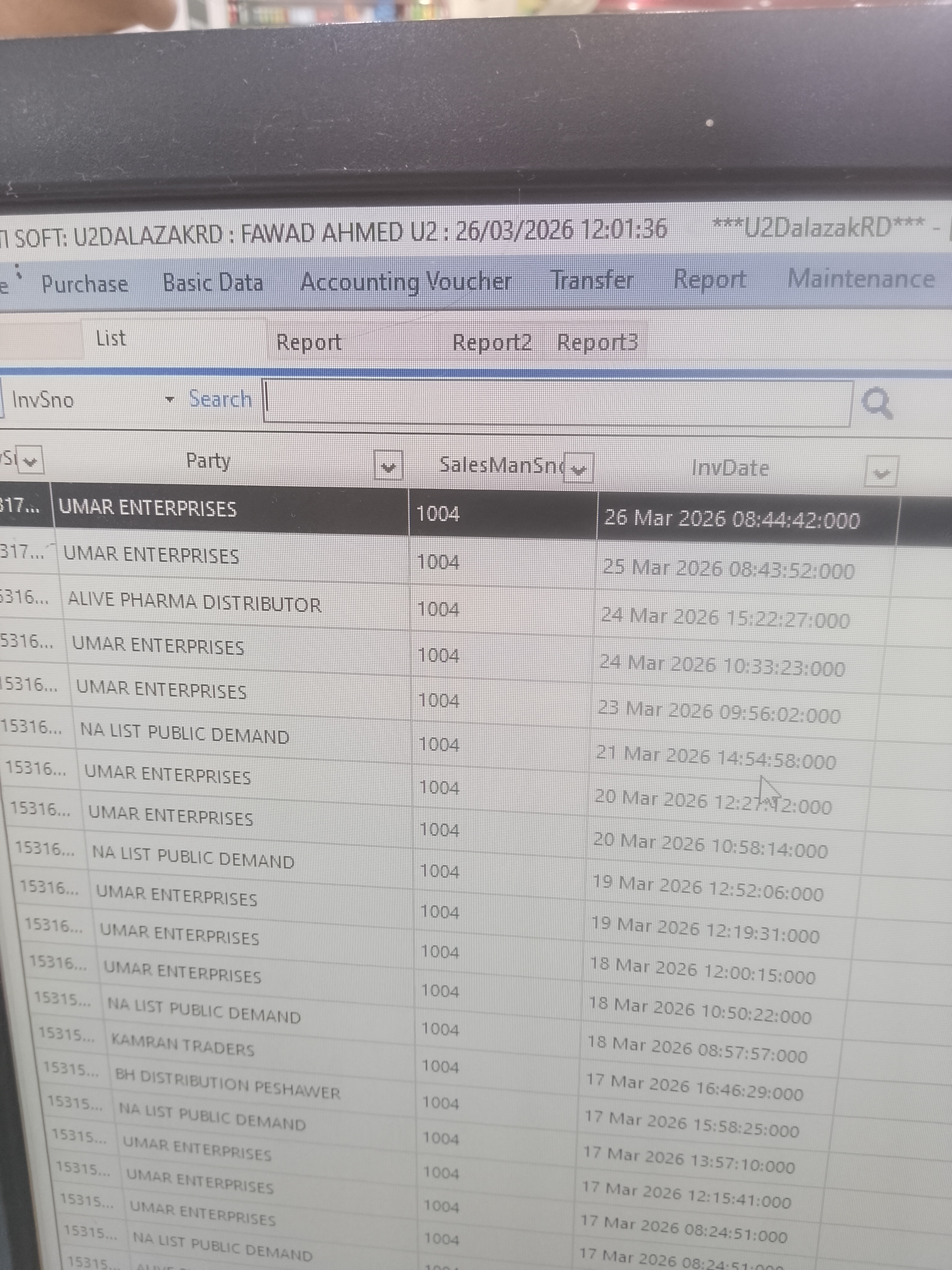Switch to the Report2 tab

[492, 342]
